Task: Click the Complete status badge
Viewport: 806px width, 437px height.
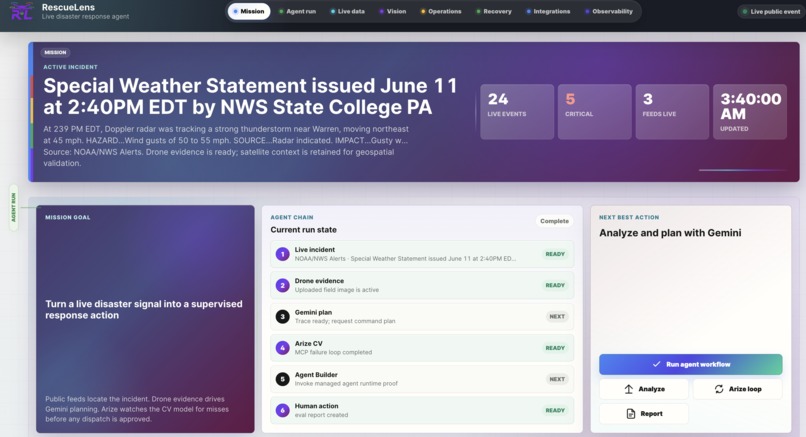Action: point(554,221)
